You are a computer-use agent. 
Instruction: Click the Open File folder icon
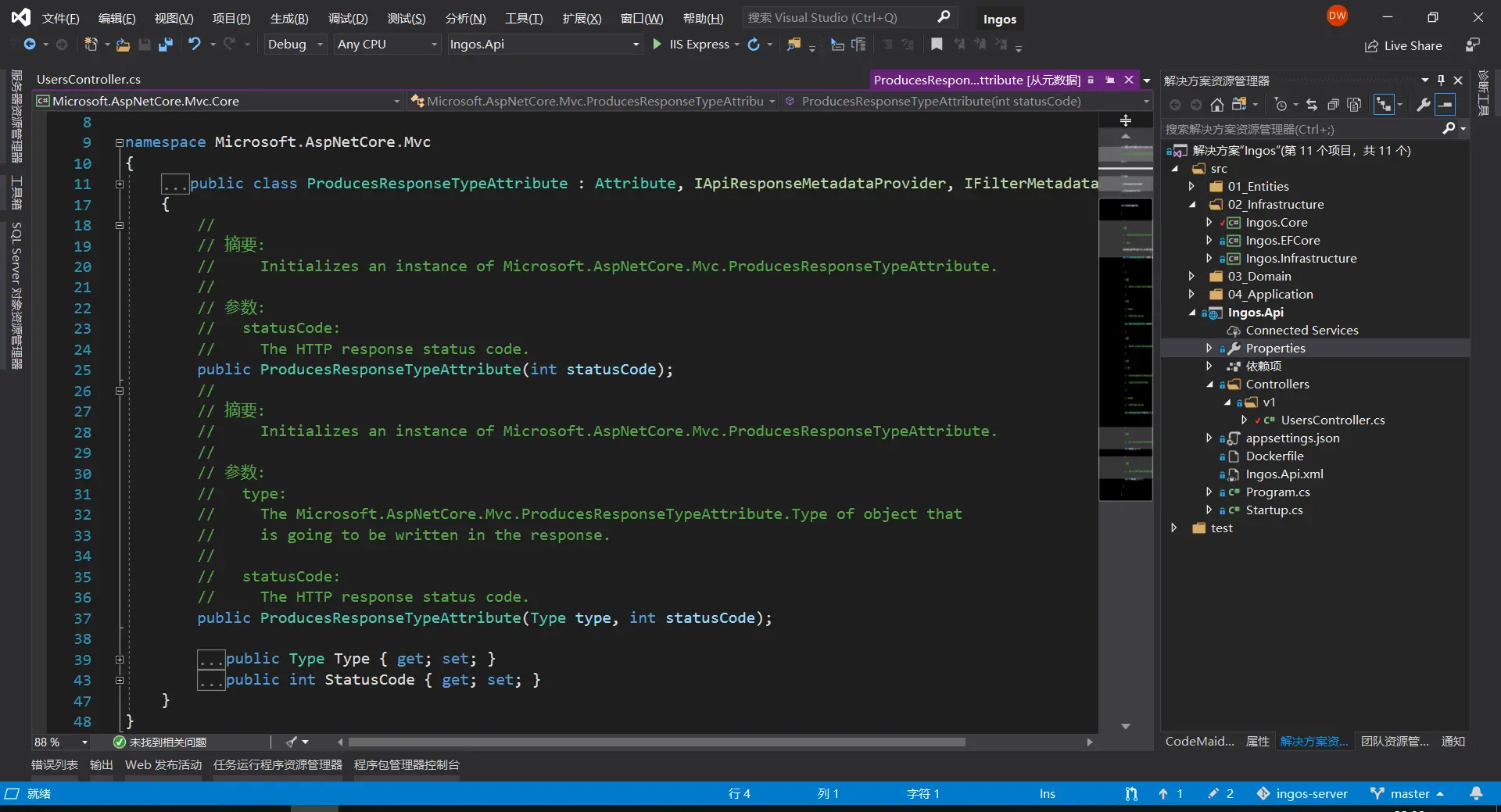point(123,45)
